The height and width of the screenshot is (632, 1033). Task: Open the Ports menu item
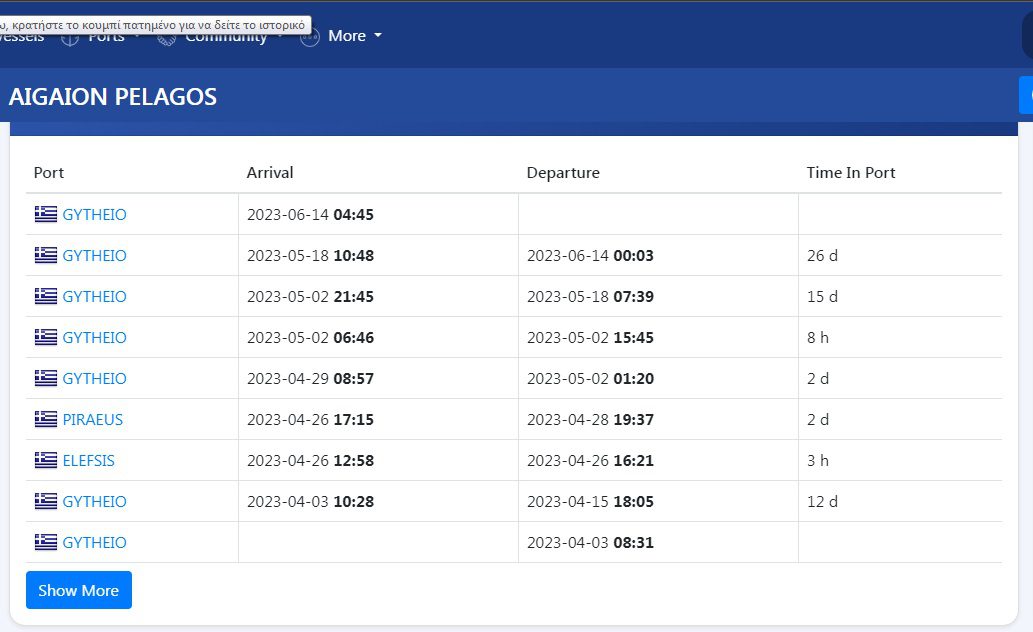(x=106, y=38)
